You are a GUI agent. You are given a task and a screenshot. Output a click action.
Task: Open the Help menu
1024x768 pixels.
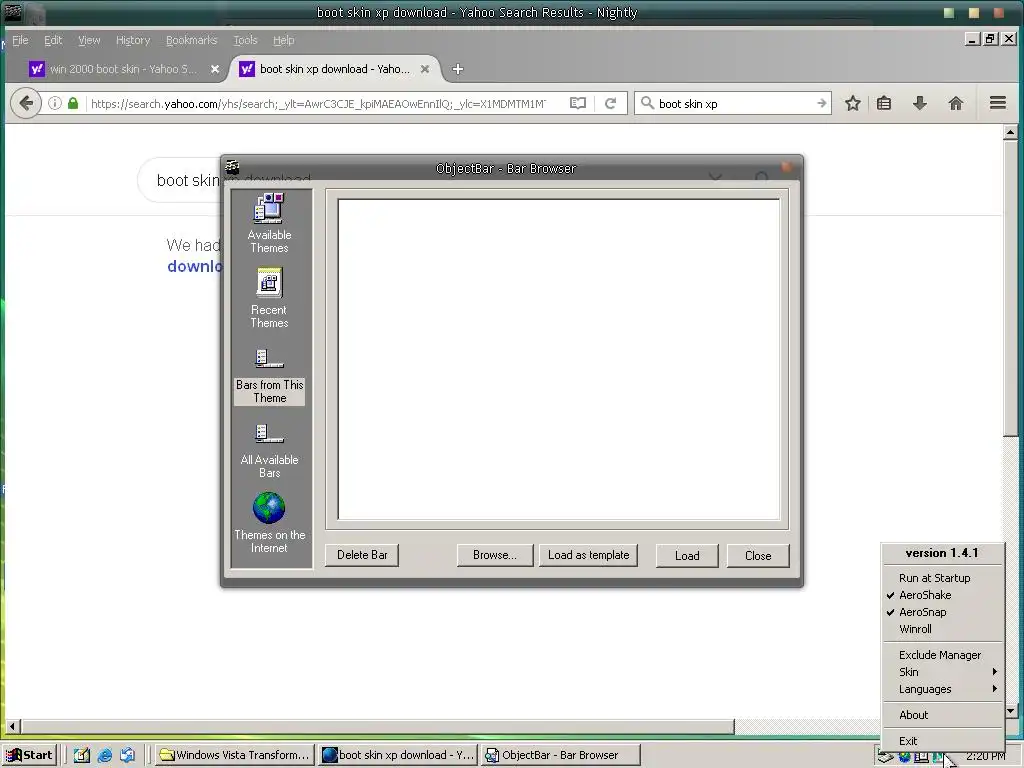(x=283, y=40)
